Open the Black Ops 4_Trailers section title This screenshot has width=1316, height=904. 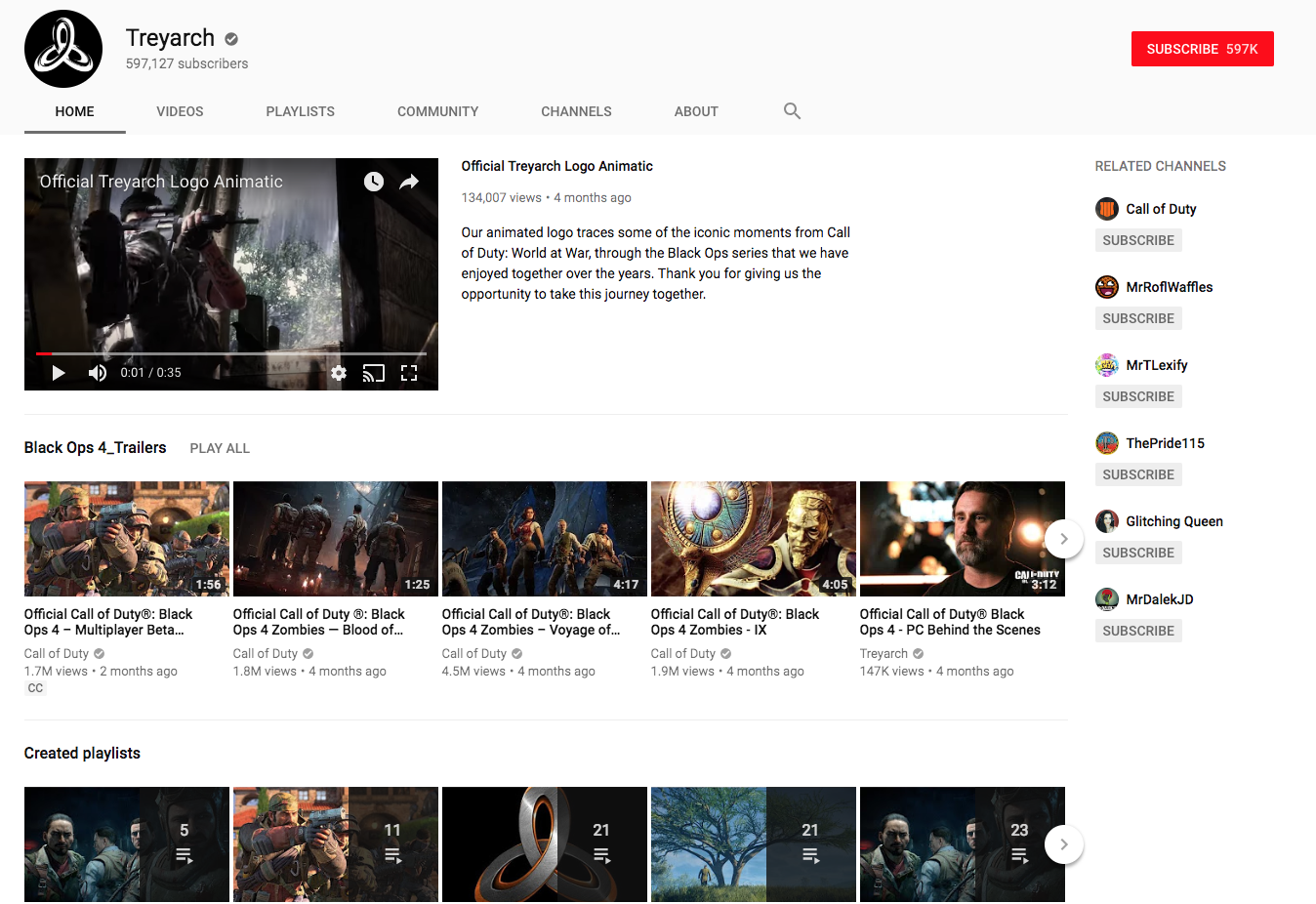pos(96,447)
